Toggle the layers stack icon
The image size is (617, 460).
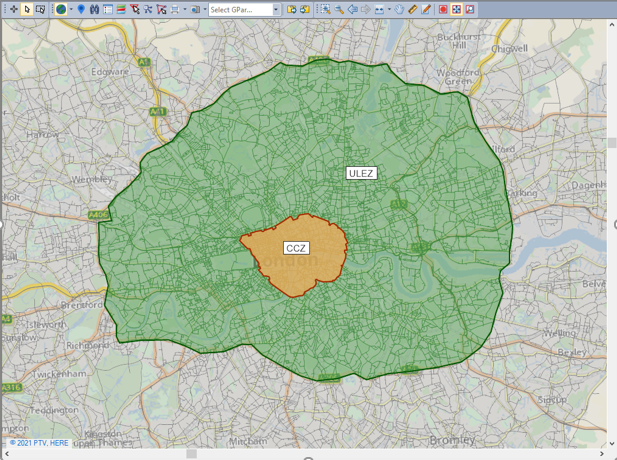tap(121, 9)
